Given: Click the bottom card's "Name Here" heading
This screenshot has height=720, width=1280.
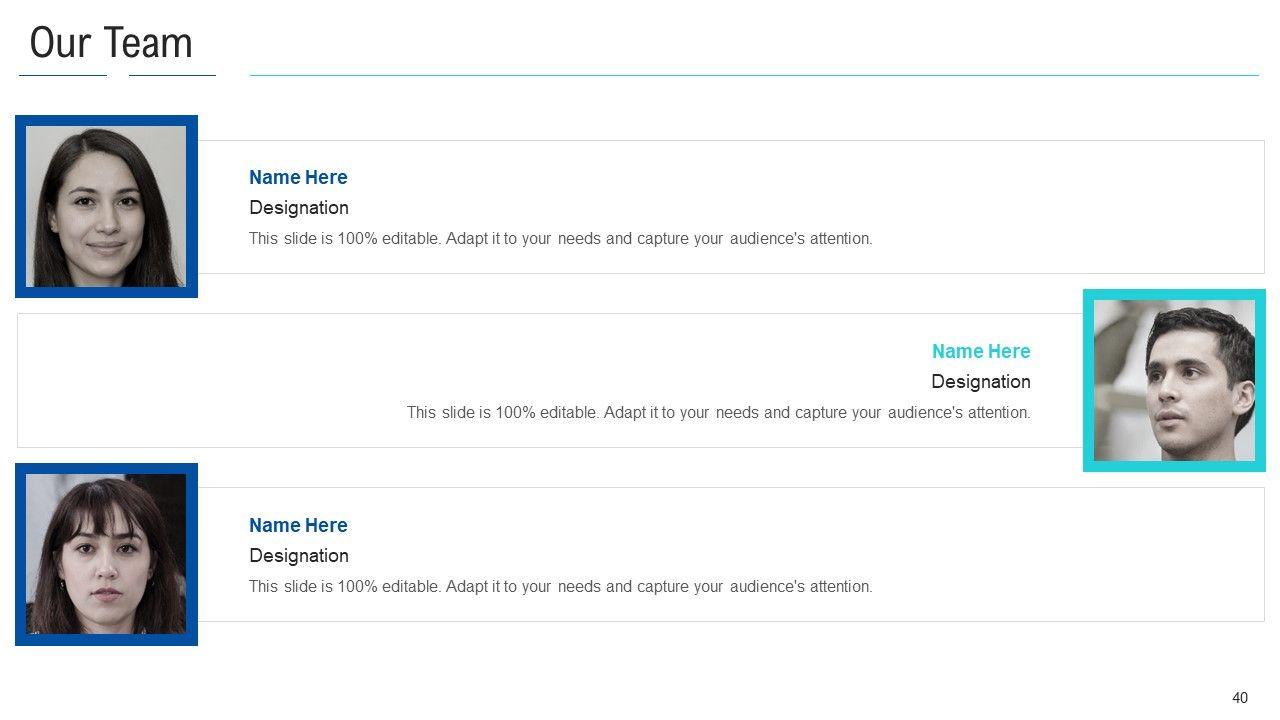Looking at the screenshot, I should pos(298,525).
